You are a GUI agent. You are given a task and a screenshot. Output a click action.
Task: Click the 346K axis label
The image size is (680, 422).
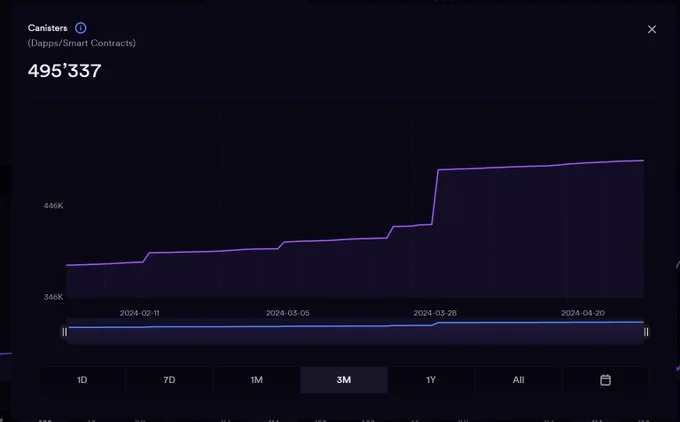click(53, 297)
